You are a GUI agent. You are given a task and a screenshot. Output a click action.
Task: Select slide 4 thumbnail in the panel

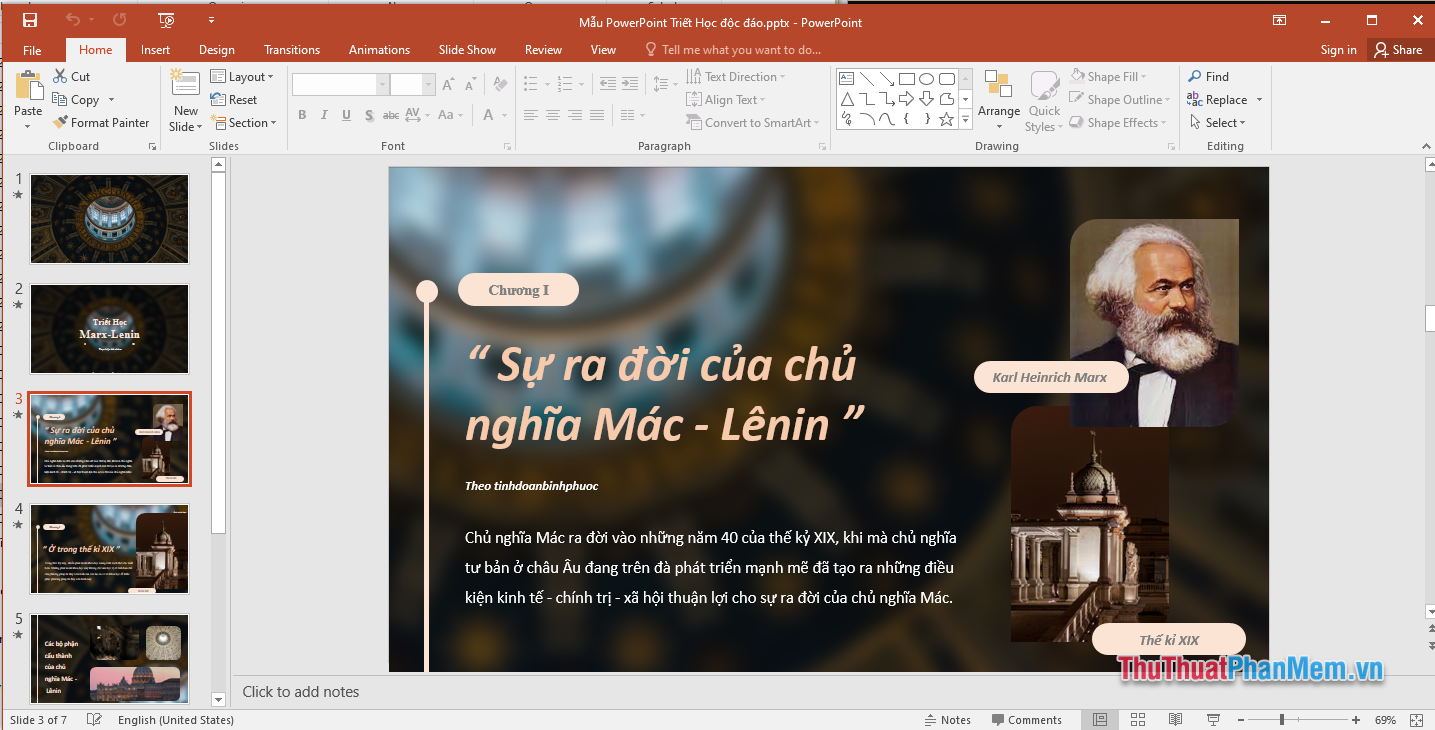coord(109,548)
